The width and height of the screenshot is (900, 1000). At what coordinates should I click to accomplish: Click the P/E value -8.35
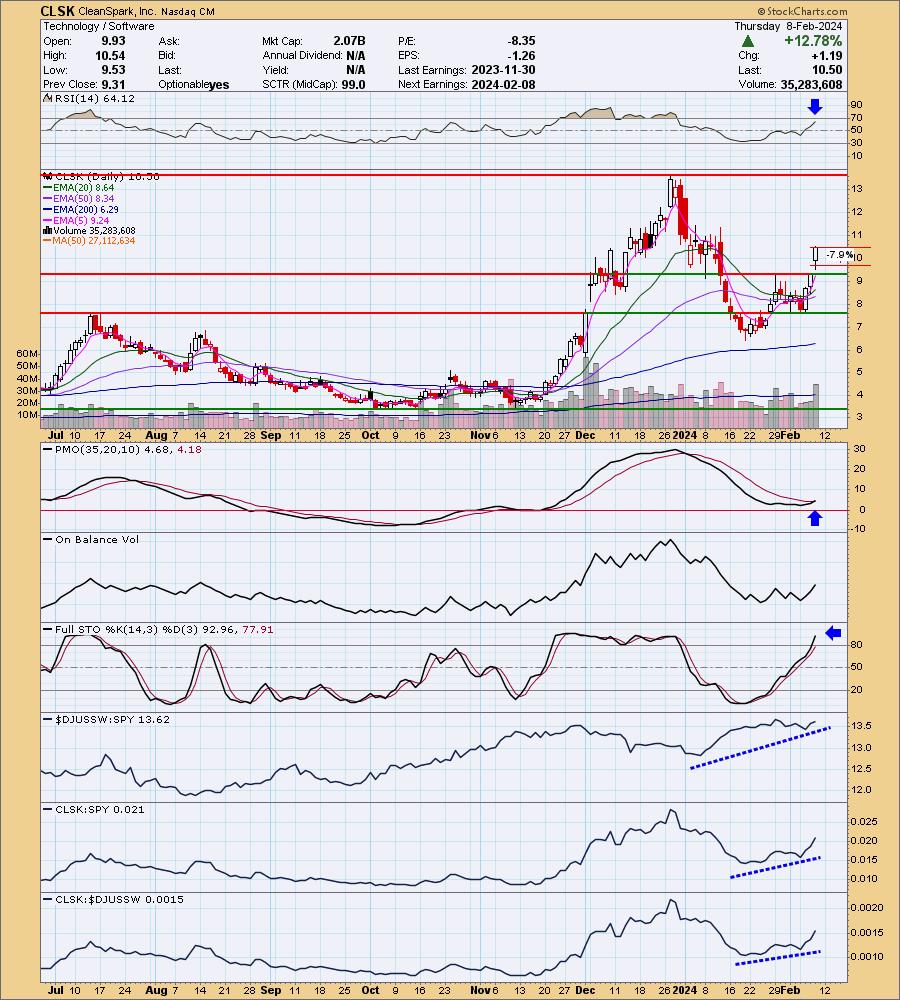click(x=521, y=41)
